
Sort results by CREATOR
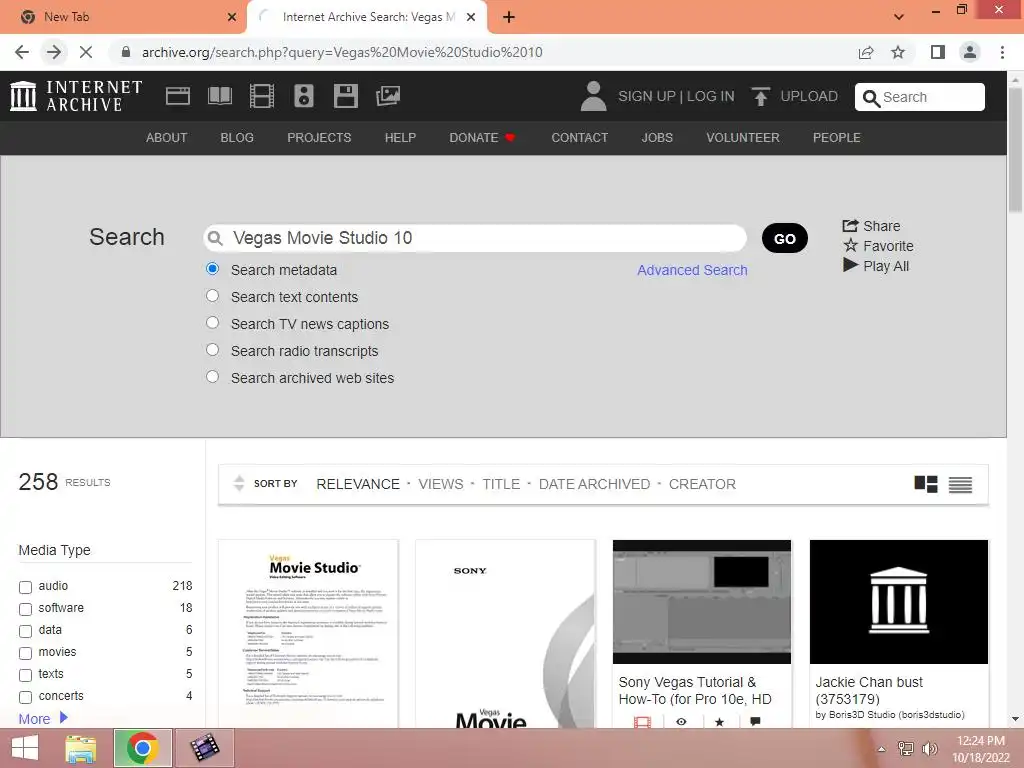tap(702, 484)
